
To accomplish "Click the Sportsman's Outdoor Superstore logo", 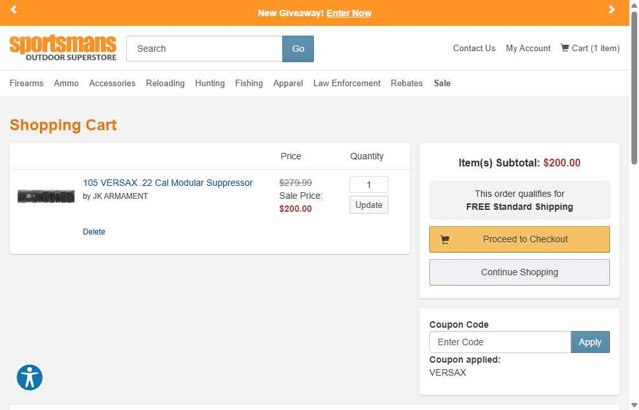I will tap(63, 48).
